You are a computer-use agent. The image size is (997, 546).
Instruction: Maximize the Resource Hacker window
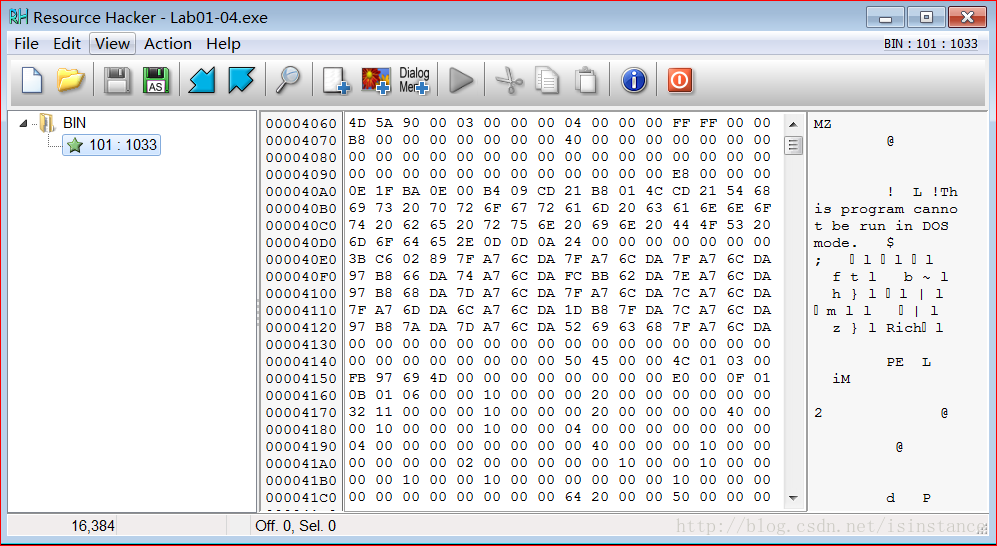point(926,17)
